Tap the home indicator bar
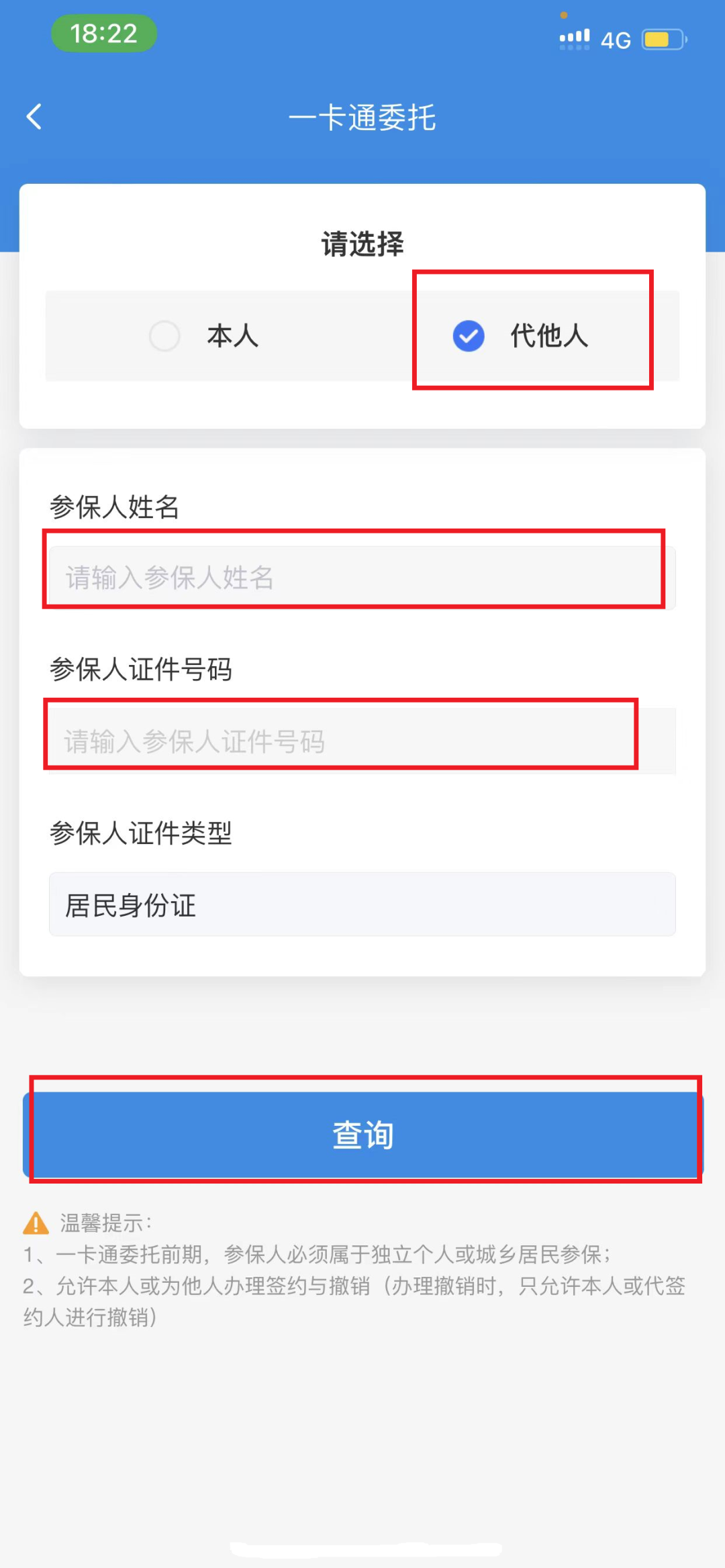 366,1549
